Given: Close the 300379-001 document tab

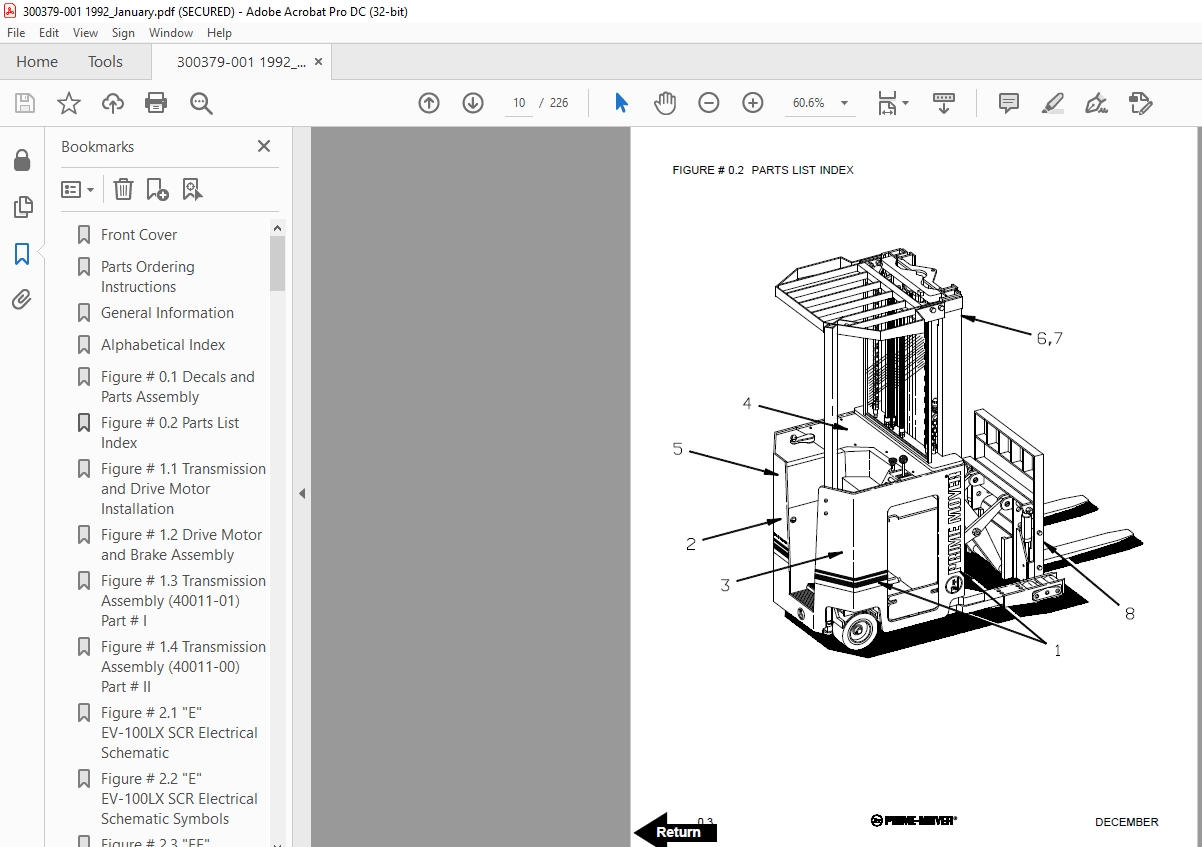Looking at the screenshot, I should pos(319,62).
